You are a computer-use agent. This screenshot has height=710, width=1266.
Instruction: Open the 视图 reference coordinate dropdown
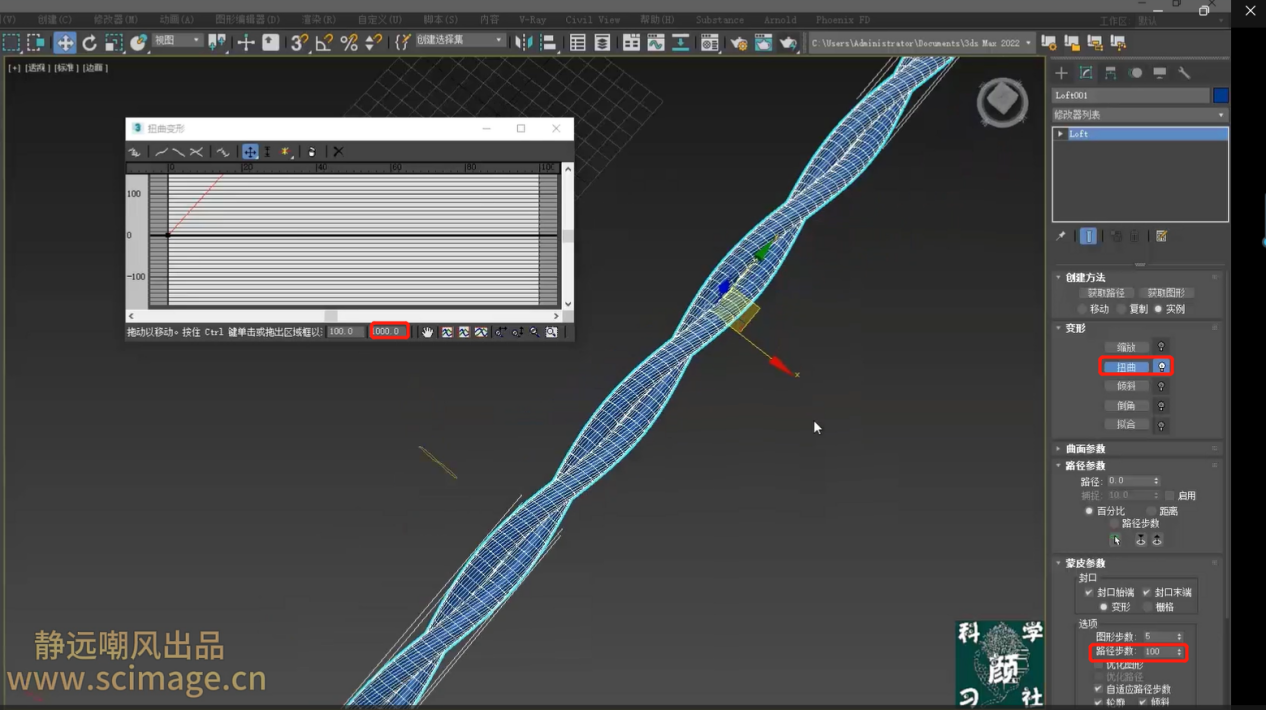(177, 41)
